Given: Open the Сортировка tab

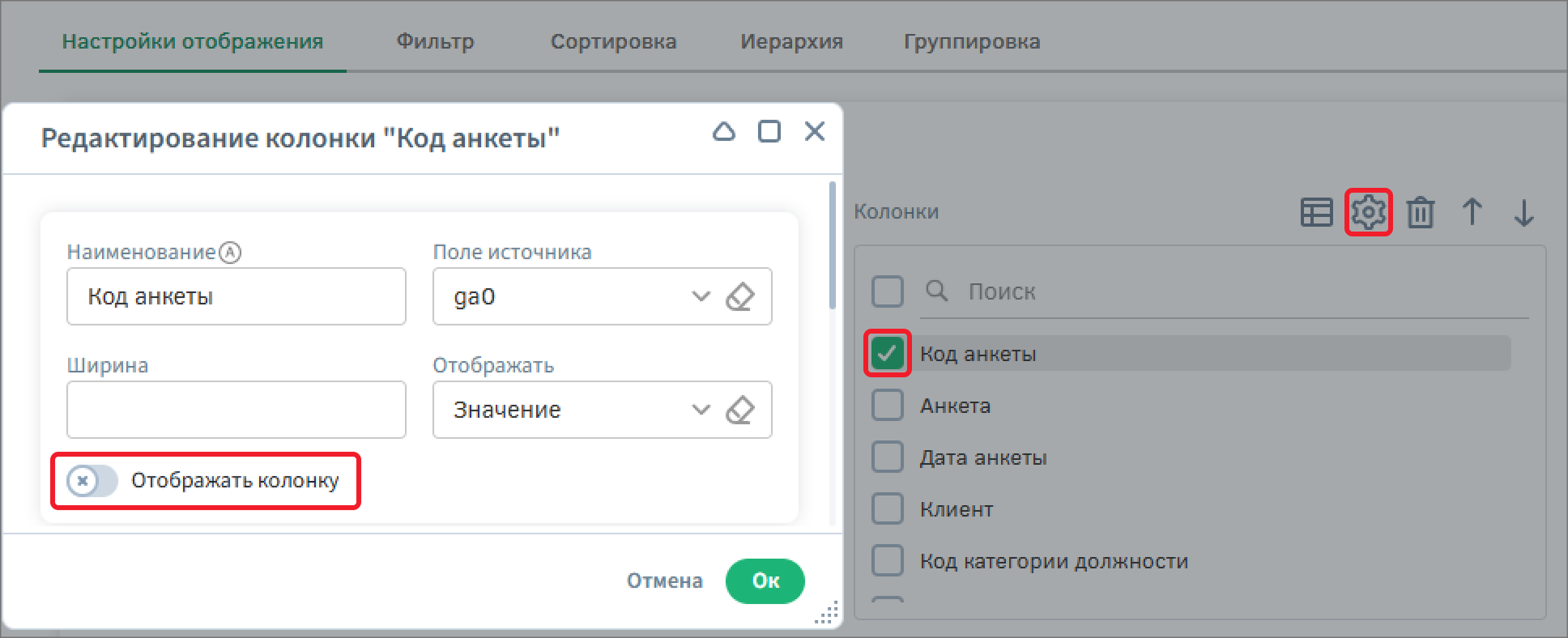Looking at the screenshot, I should [614, 41].
